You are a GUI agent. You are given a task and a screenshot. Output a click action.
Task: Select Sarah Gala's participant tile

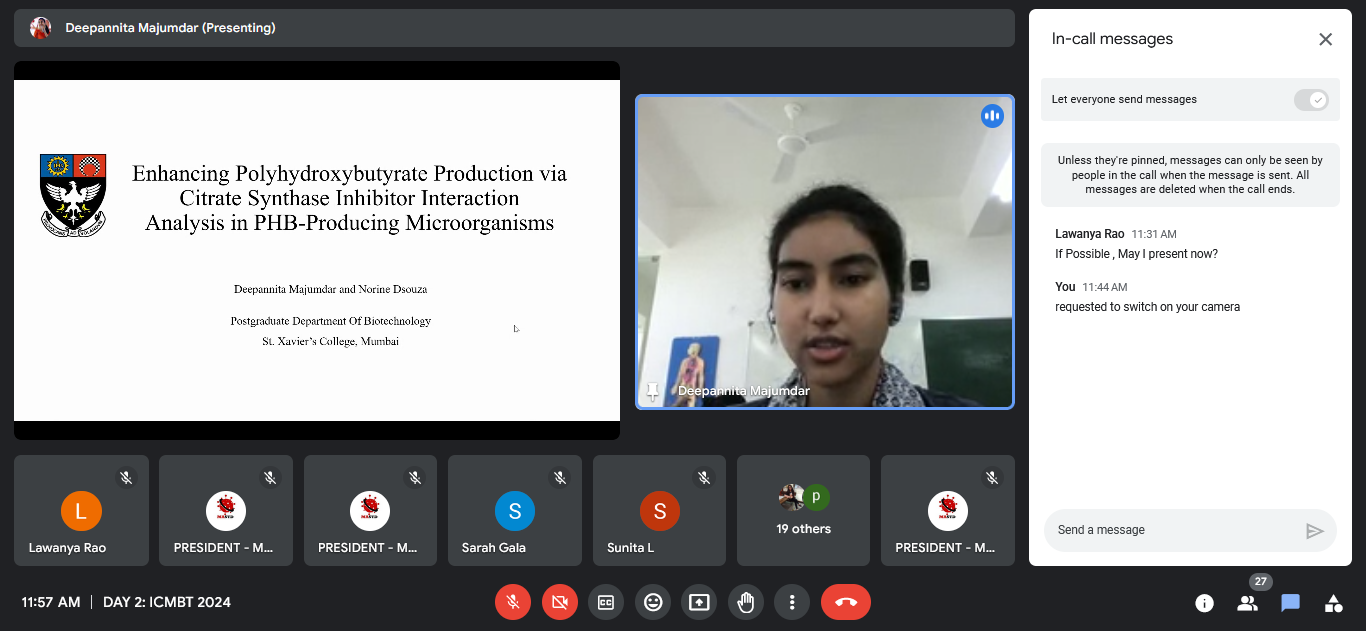515,511
